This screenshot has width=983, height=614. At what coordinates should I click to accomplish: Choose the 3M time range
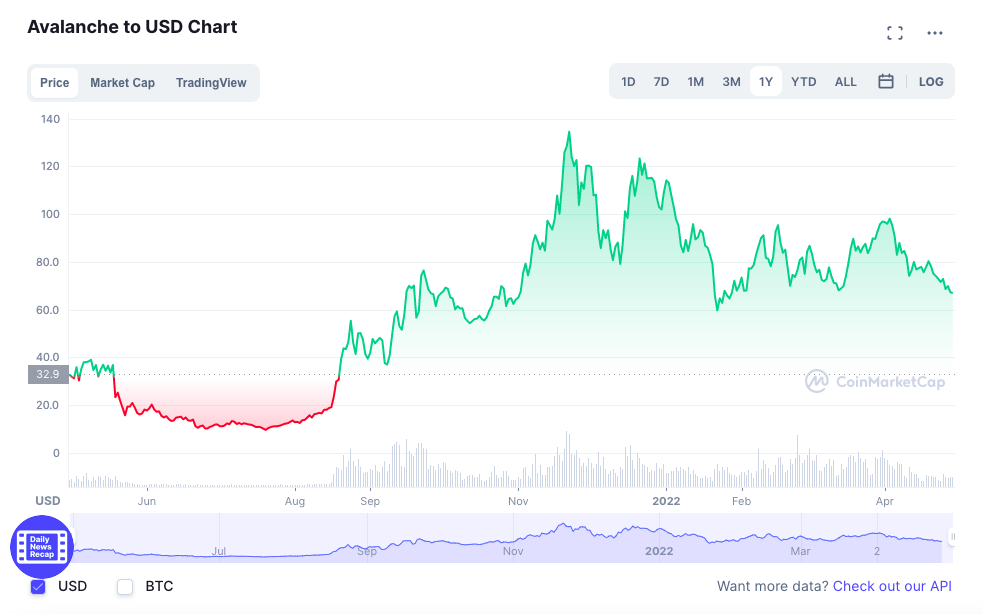731,82
